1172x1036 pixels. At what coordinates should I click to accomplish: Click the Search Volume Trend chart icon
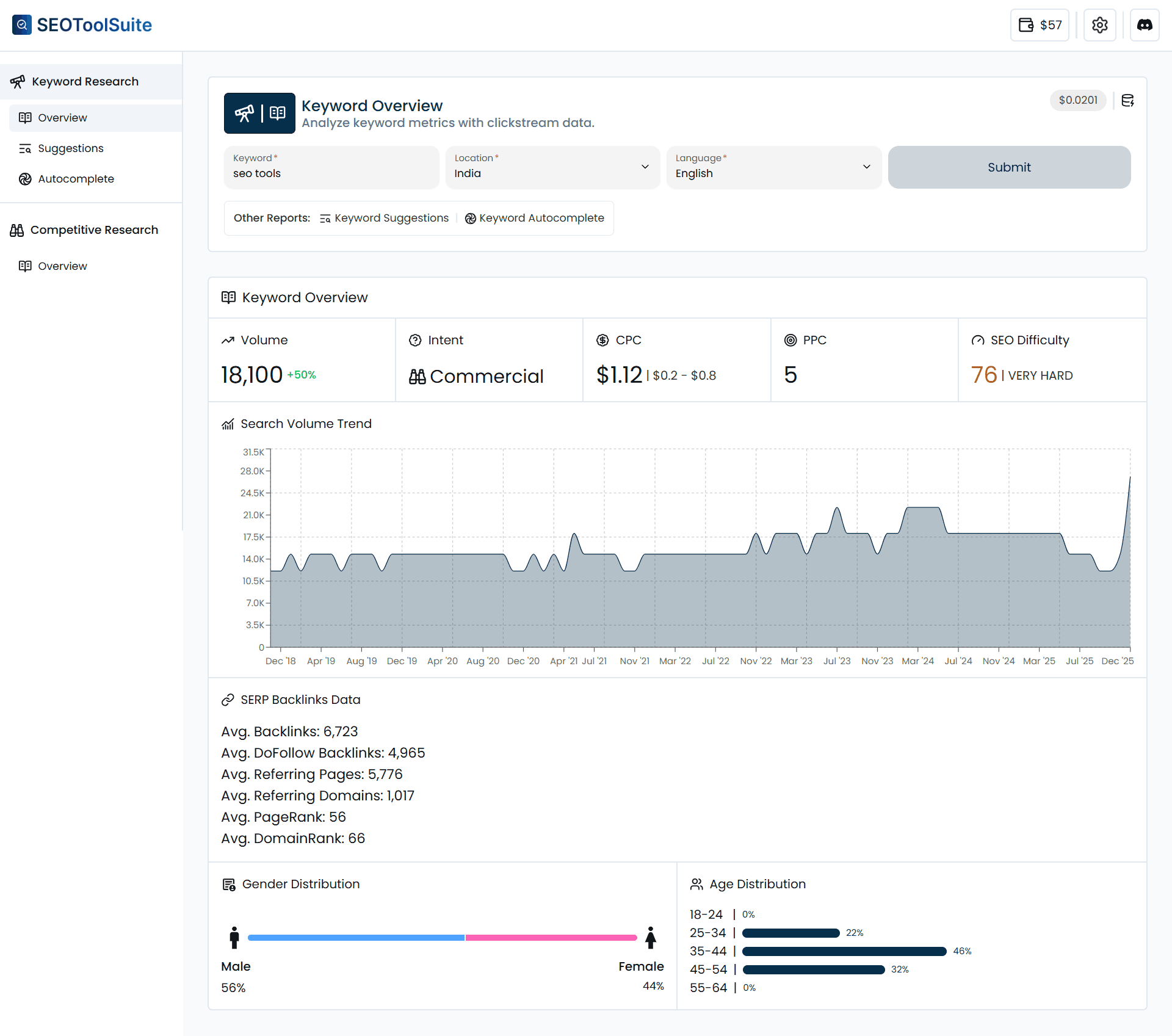pos(227,424)
